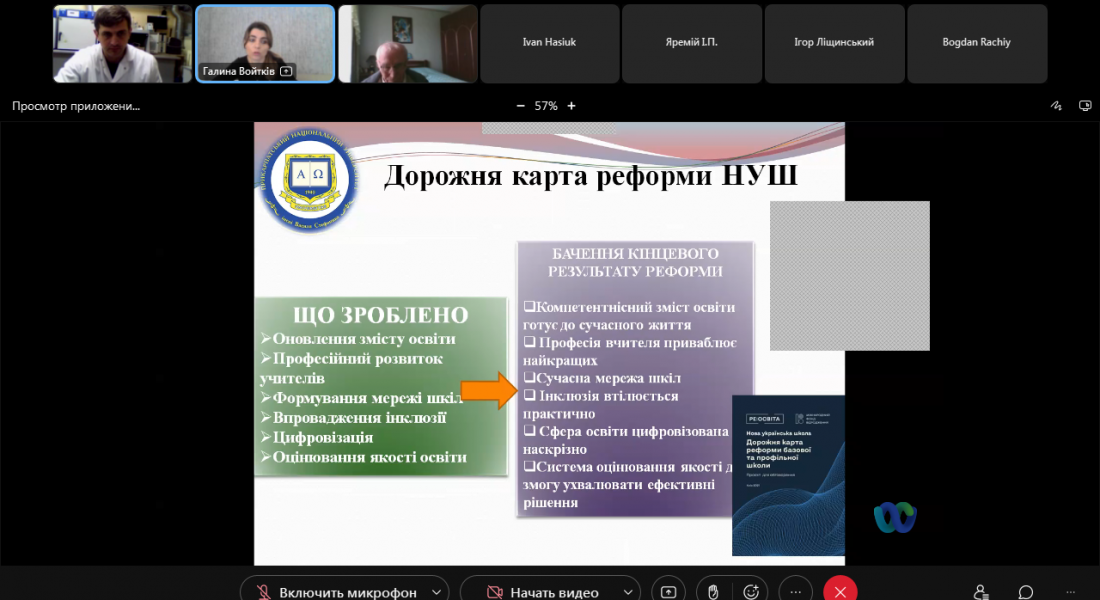Click the pop-out shared view icon
Viewport: 1100px width, 600px height.
coord(1085,106)
